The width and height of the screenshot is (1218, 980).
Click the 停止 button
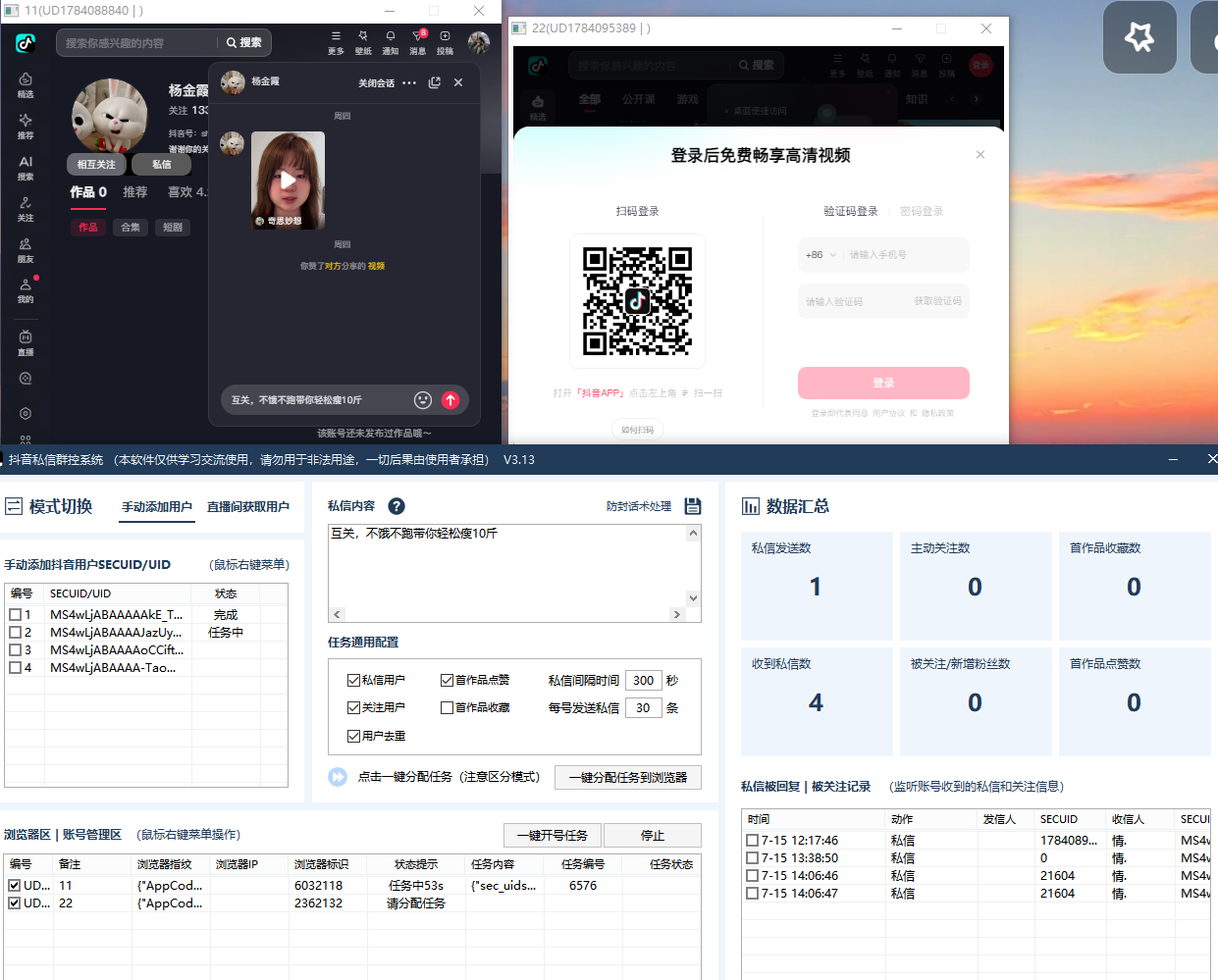653,835
